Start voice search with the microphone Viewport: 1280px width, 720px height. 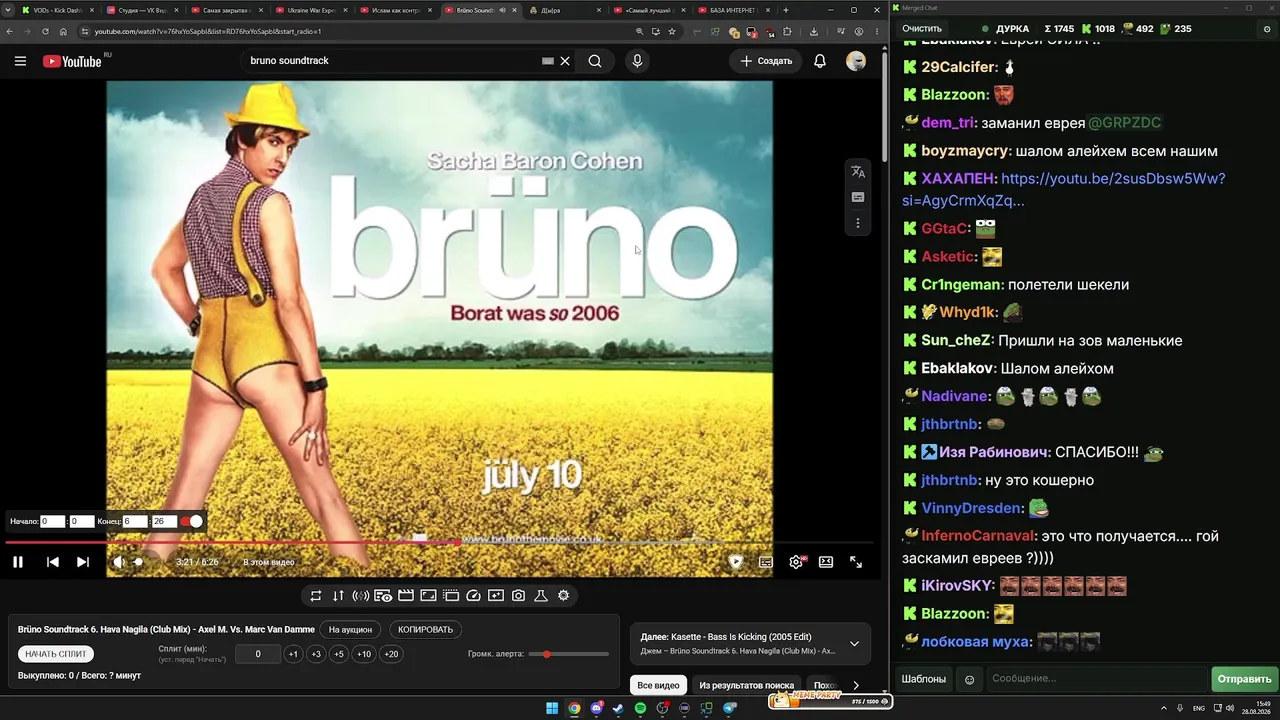pos(637,61)
